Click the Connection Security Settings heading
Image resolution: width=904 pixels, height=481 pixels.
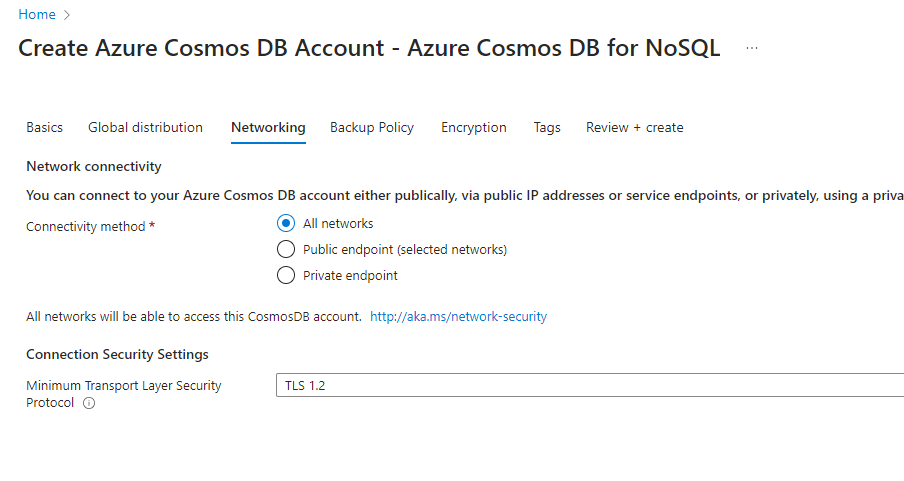117,354
